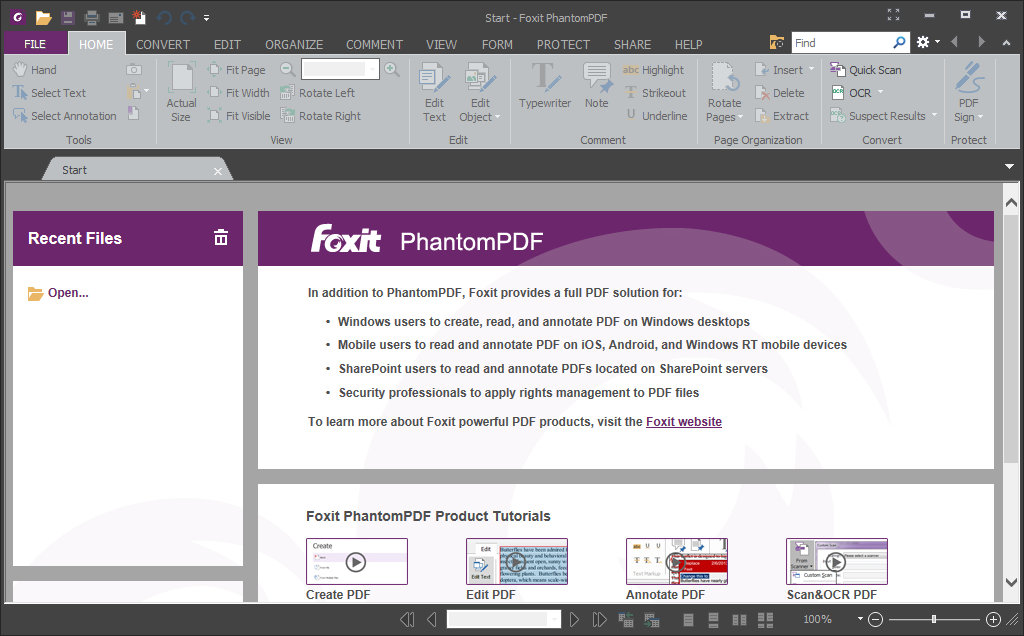The height and width of the screenshot is (636, 1024).
Task: Expand the OCR dropdown
Action: (x=880, y=92)
